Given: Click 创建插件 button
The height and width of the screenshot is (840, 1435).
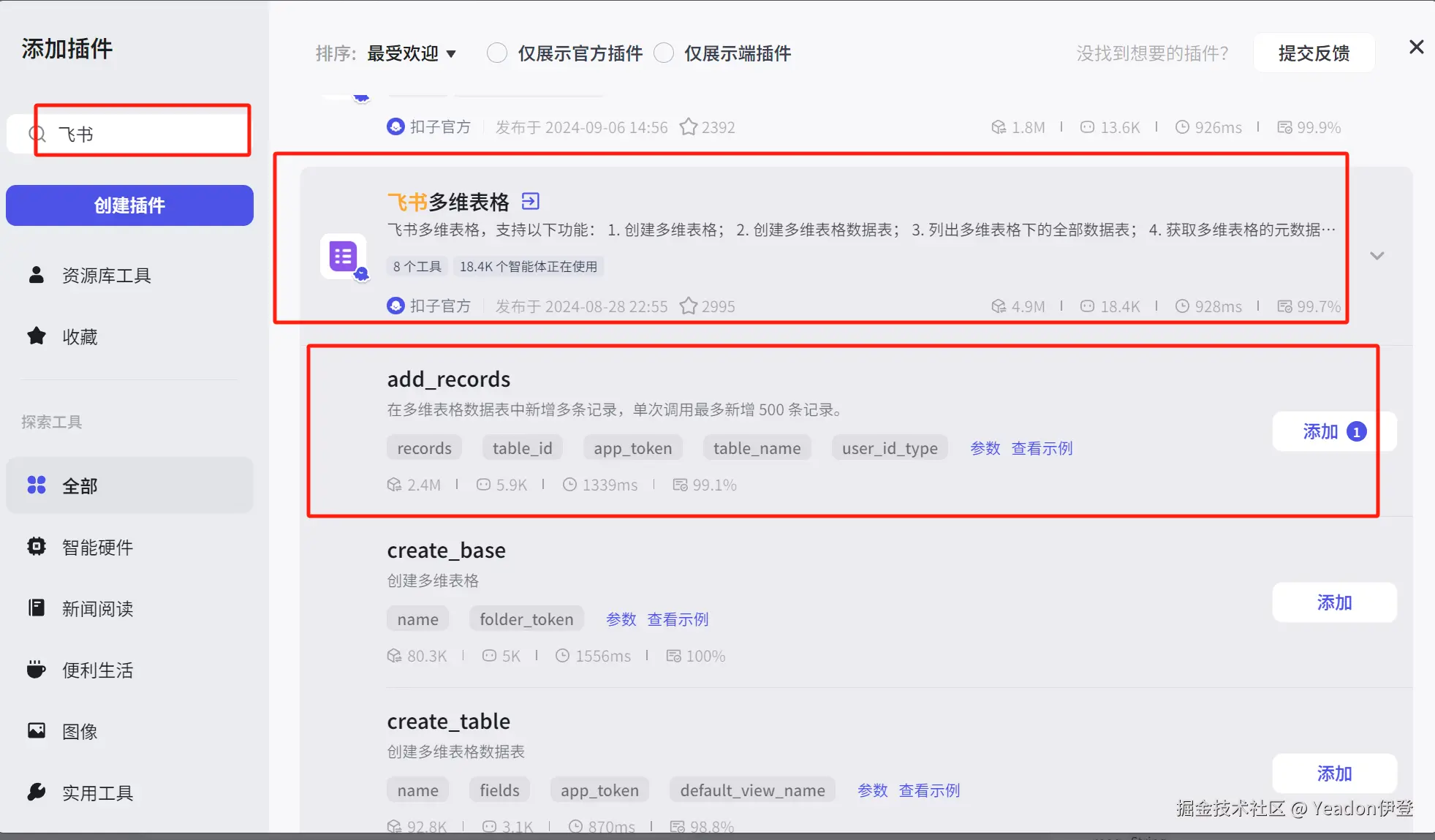Looking at the screenshot, I should [x=129, y=205].
